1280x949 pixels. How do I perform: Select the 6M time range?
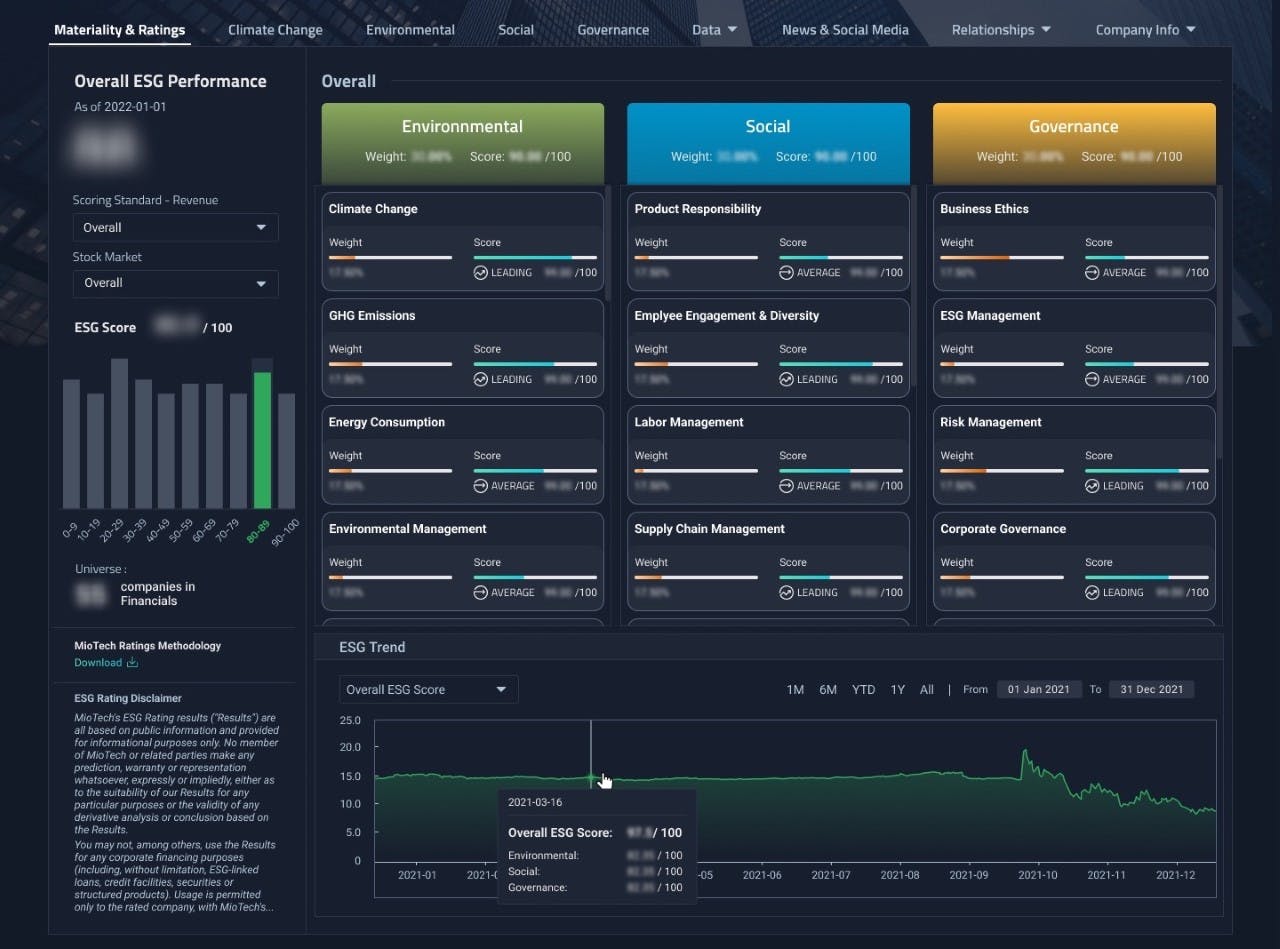(828, 690)
